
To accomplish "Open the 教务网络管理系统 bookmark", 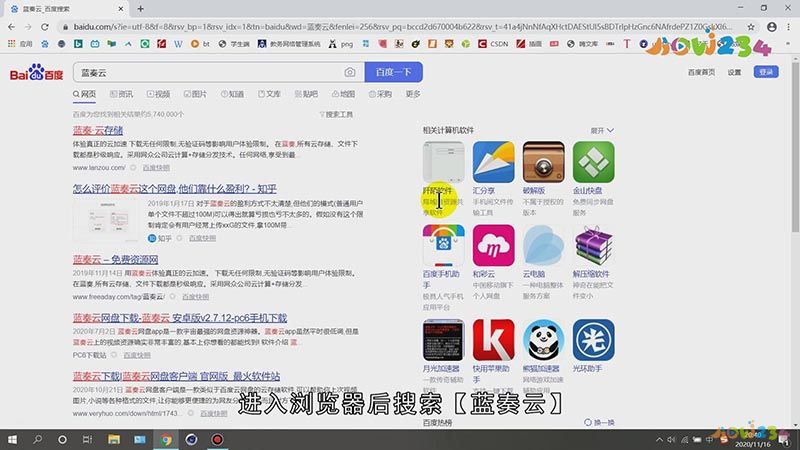I will [289, 44].
